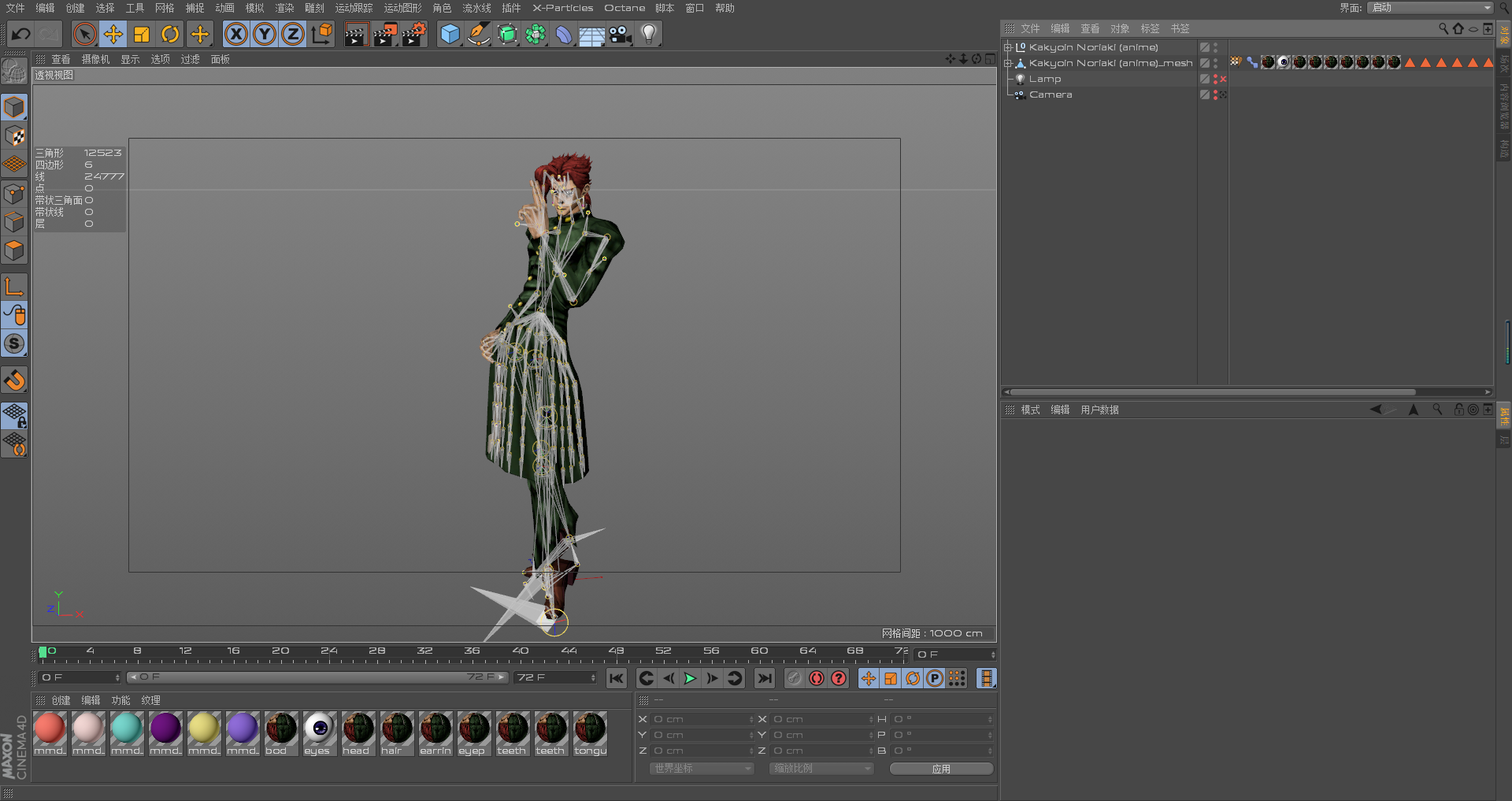Image resolution: width=1512 pixels, height=801 pixels.
Task: Click the 72 F end frame stepper
Action: (593, 677)
